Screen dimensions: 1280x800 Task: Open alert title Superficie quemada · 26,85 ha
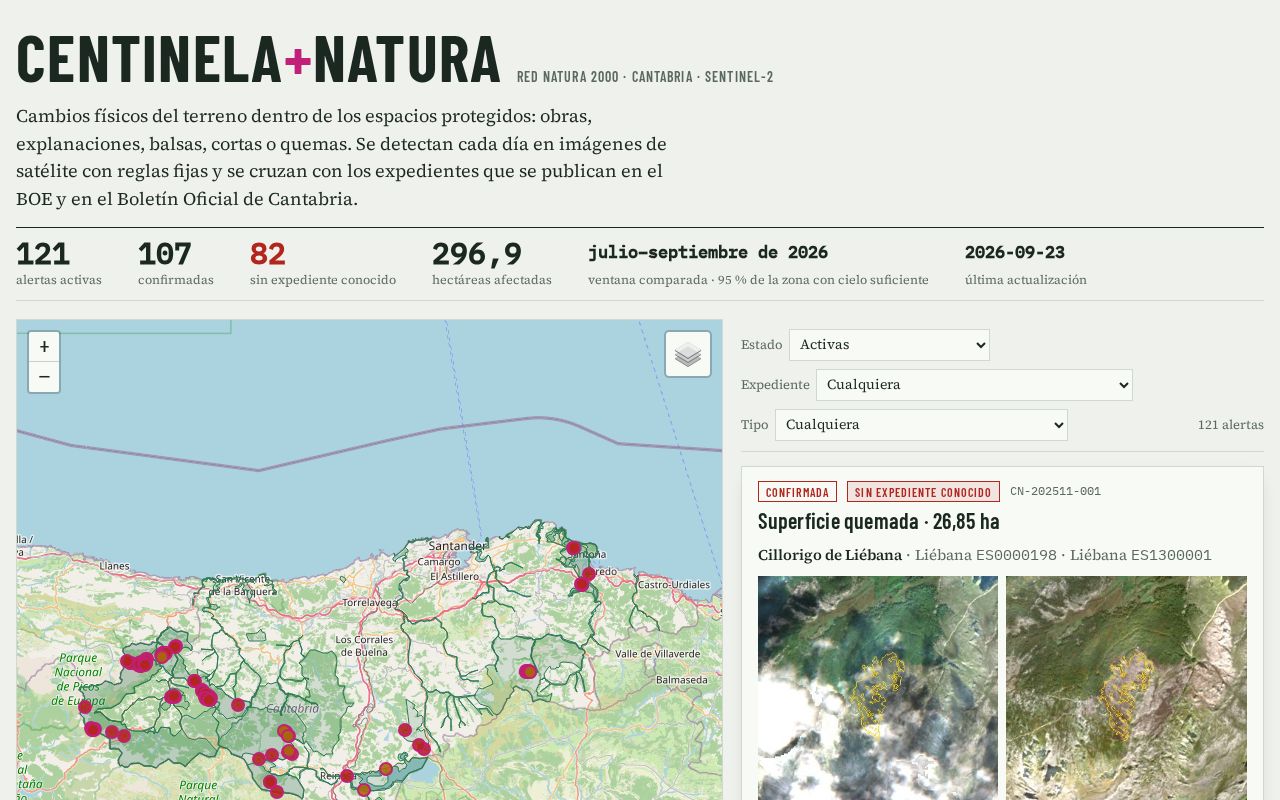click(878, 521)
